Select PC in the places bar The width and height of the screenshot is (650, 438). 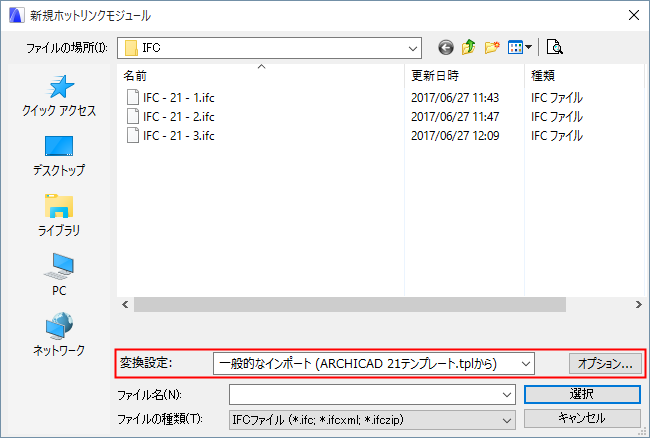[59, 275]
